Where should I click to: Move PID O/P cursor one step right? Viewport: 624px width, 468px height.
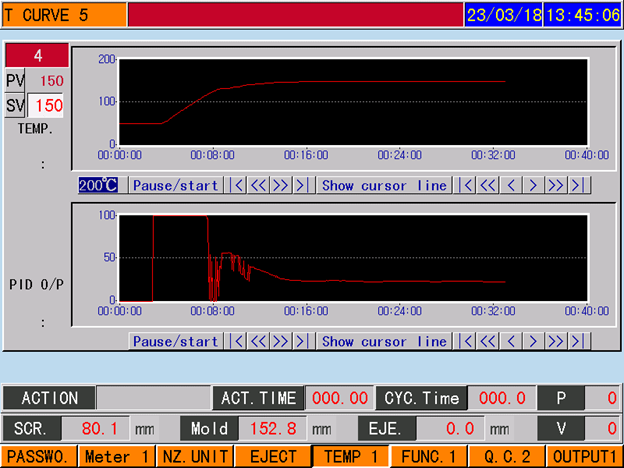tap(534, 341)
